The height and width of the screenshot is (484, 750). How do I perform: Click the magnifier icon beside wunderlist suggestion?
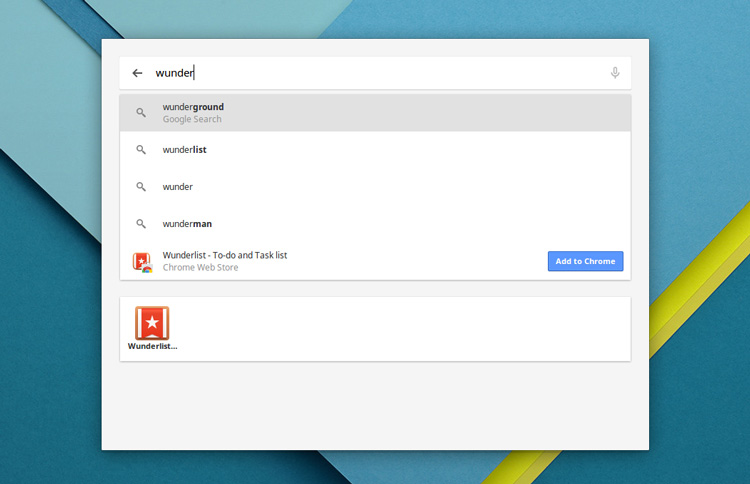pos(141,150)
